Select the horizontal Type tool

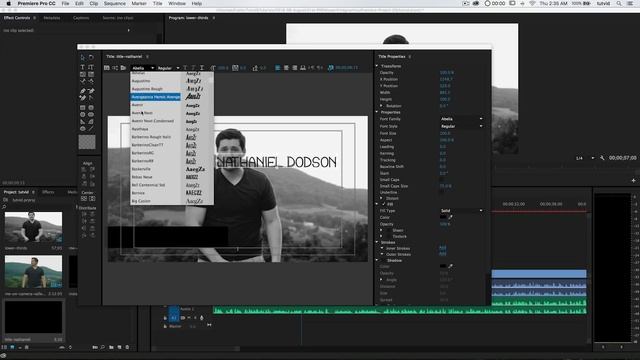tap(83, 67)
